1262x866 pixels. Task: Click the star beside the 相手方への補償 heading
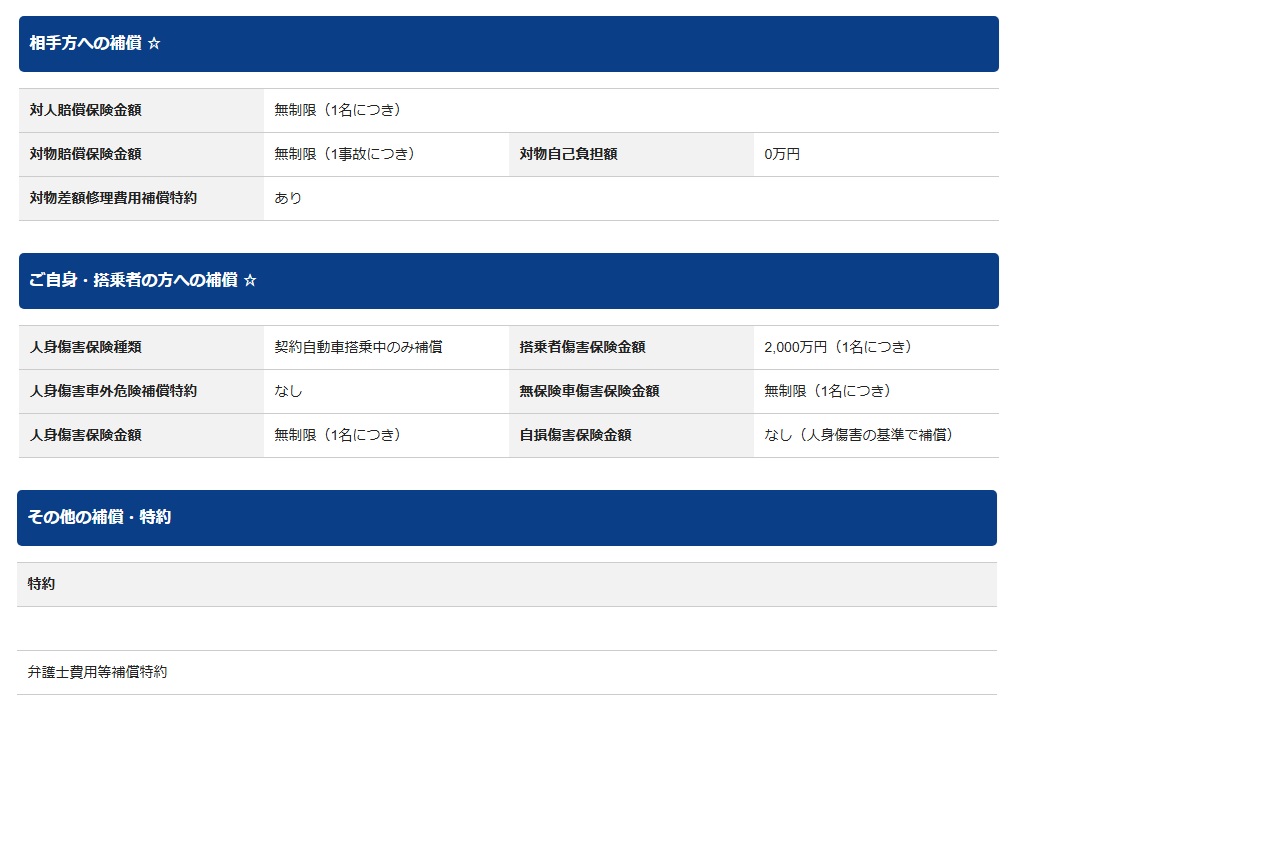click(154, 44)
